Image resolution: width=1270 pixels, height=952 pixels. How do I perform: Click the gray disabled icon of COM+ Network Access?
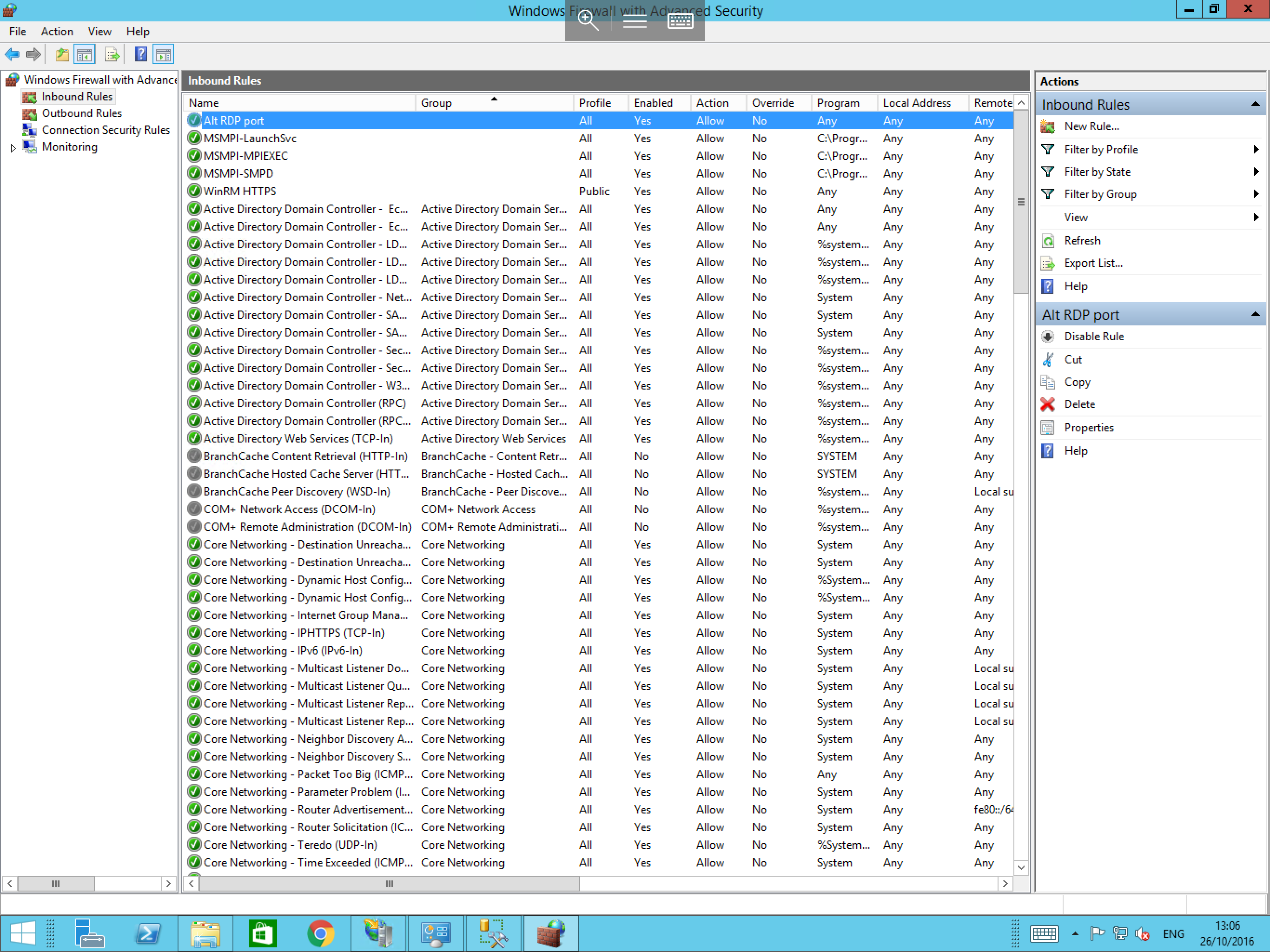[195, 509]
